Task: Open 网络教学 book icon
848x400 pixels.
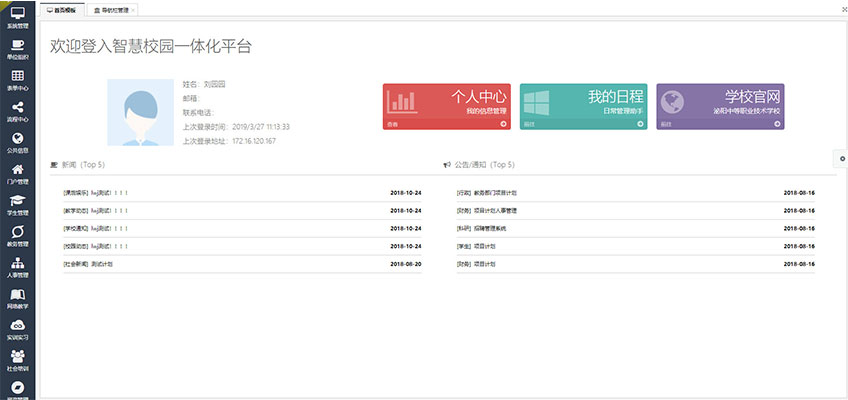Action: point(17,295)
